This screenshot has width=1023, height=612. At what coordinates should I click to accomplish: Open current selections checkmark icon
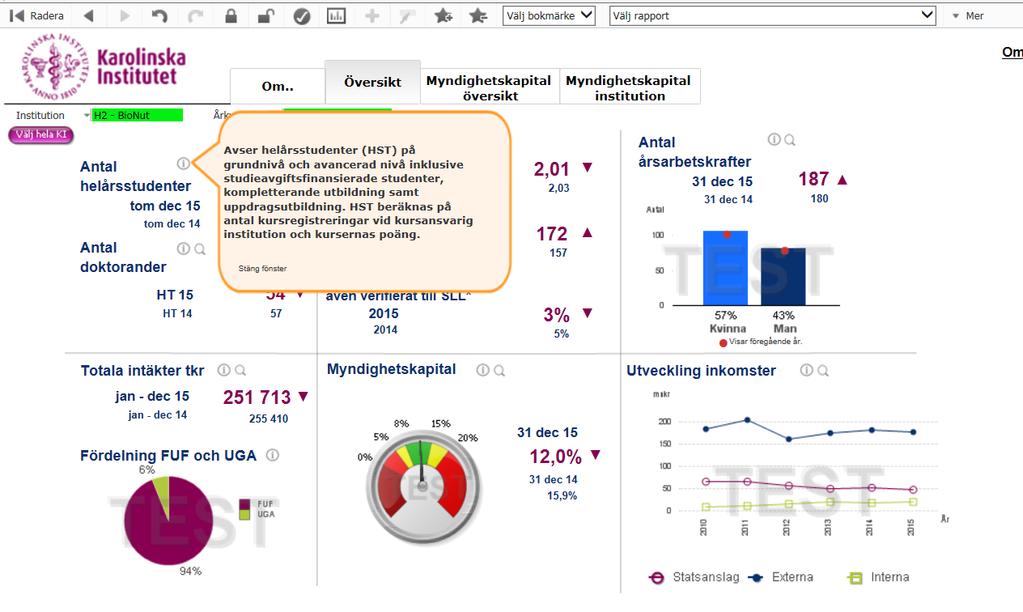click(x=301, y=16)
